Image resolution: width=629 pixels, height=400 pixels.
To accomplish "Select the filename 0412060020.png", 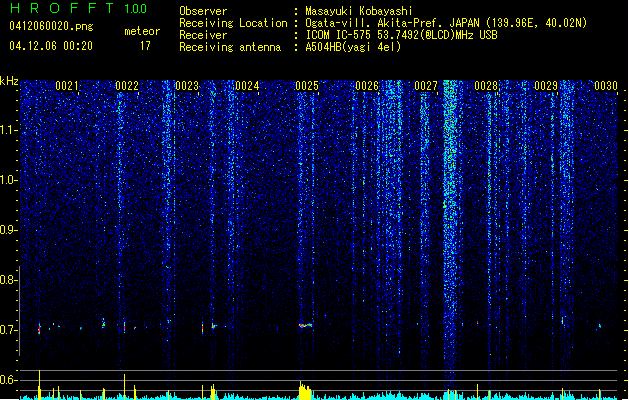I will (x=51, y=26).
